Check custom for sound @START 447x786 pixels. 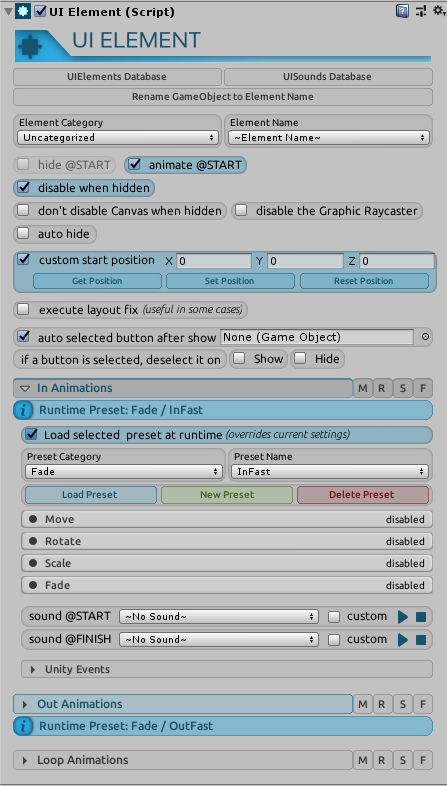coord(334,617)
